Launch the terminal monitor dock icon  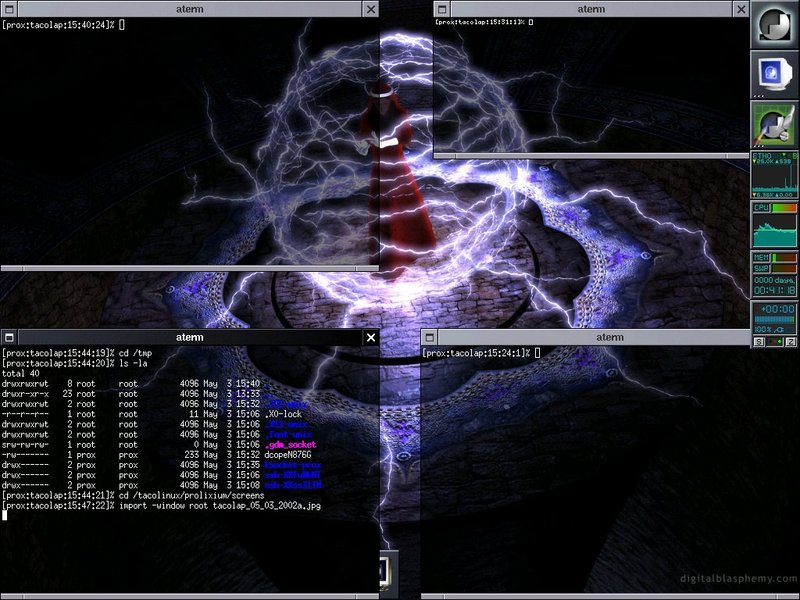(774, 74)
